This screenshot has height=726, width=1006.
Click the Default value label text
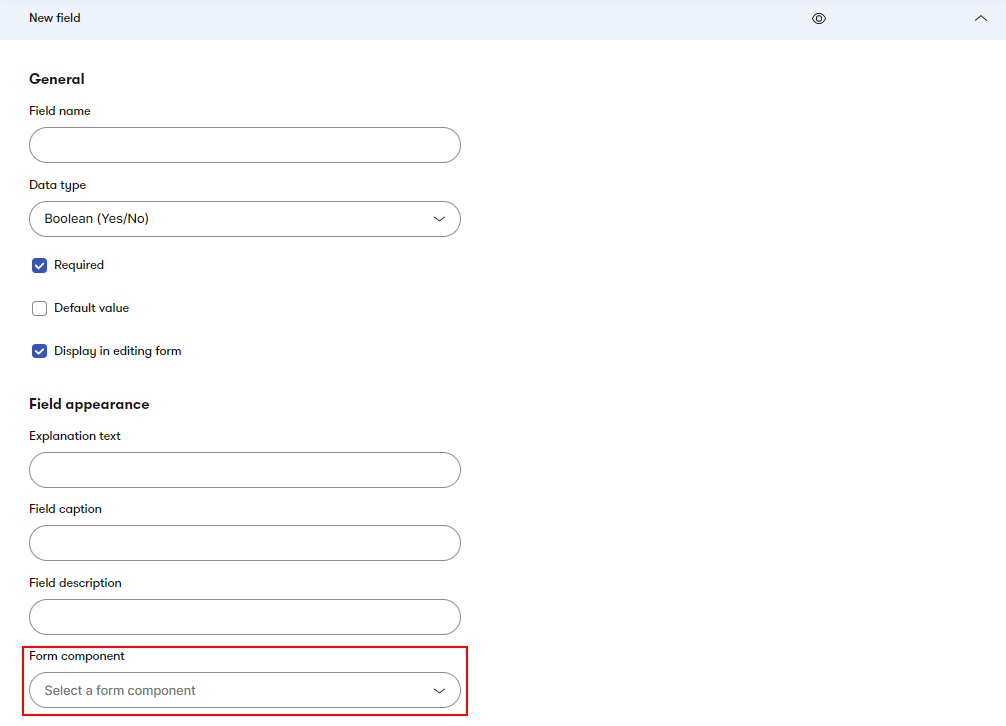(x=91, y=309)
